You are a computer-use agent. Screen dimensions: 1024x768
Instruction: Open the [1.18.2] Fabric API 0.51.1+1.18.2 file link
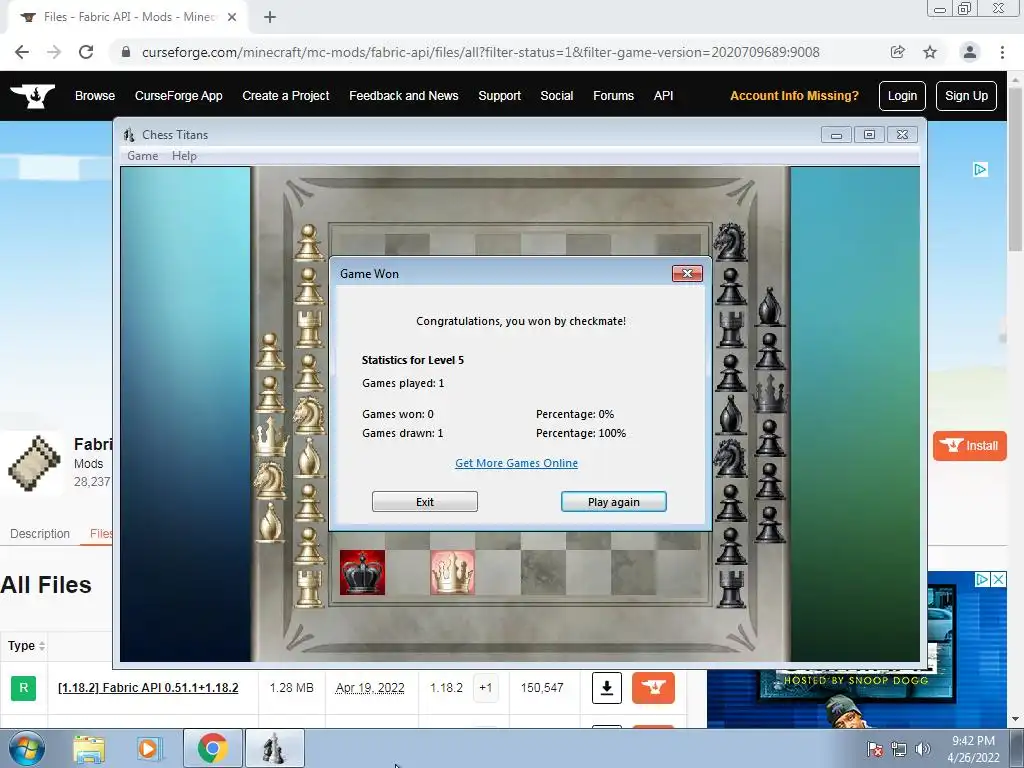(x=148, y=688)
